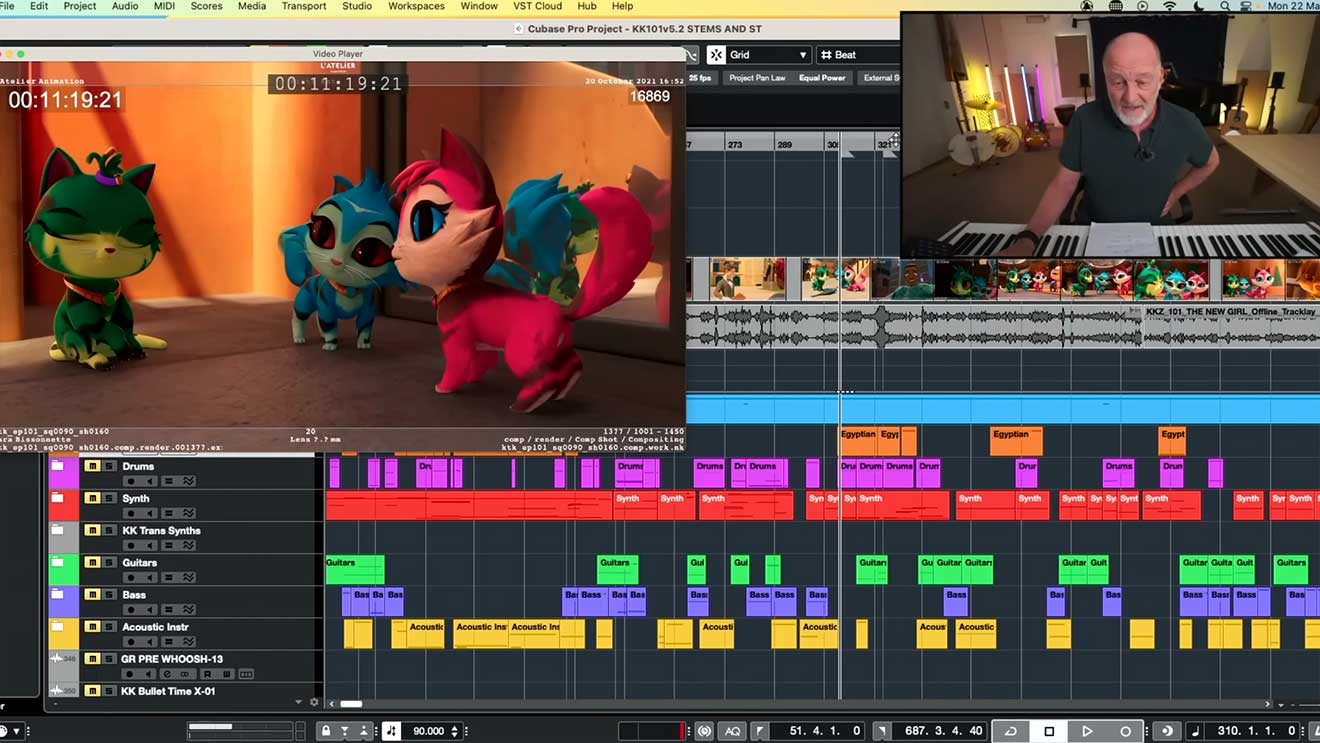Screen dimensions: 1320x743
Task: Select the orange Egyptian event at the cursor
Action: pos(858,440)
